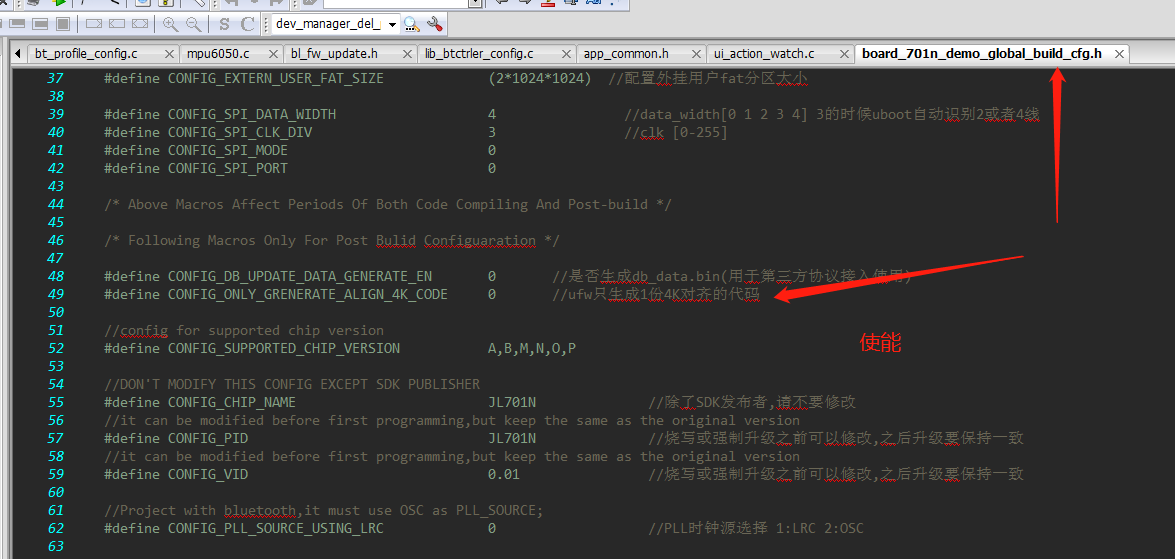The width and height of the screenshot is (1175, 559).
Task: Click the //config for supported chip version comment
Action: pyautogui.click(x=244, y=330)
